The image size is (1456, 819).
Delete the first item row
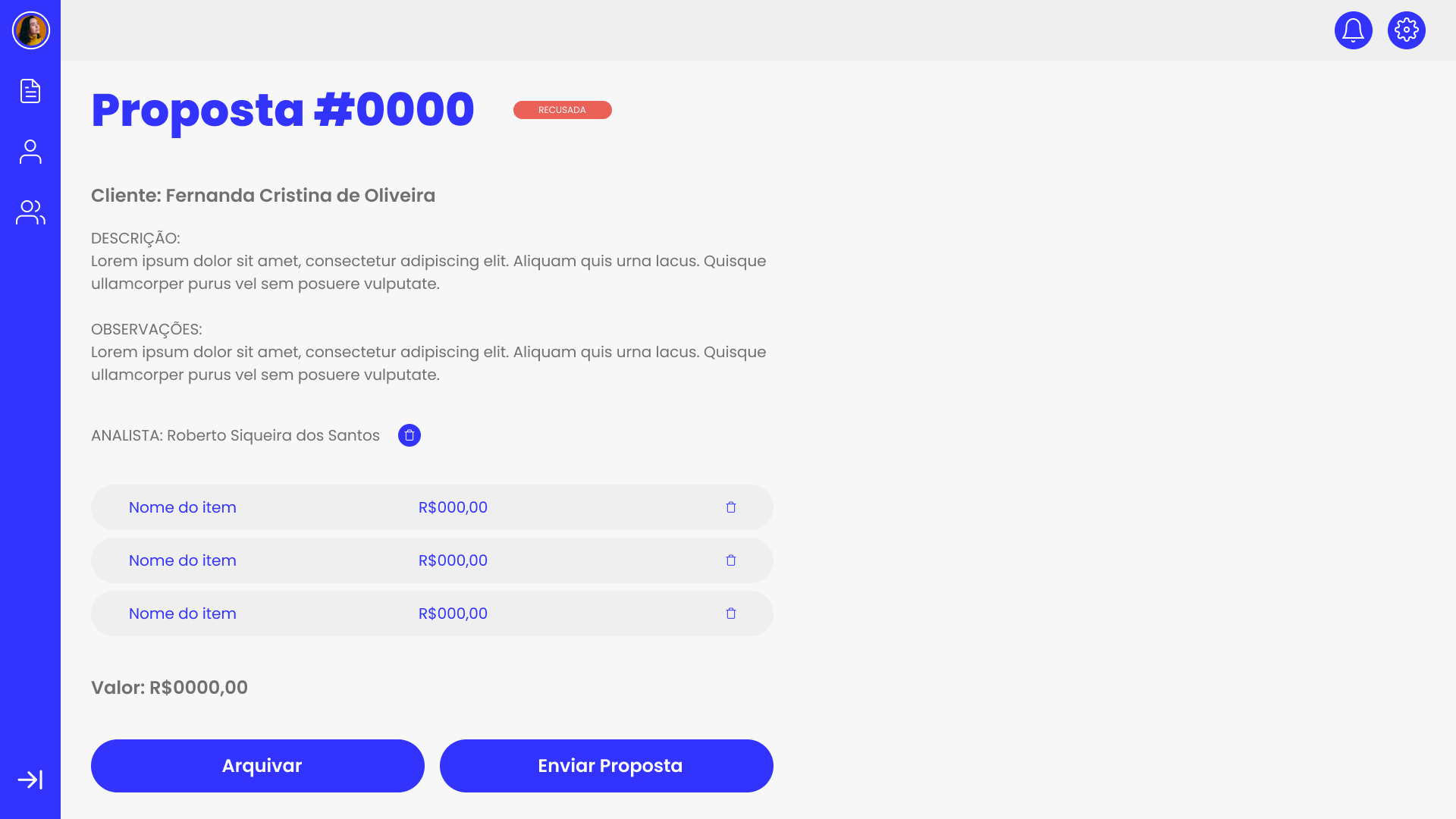click(x=730, y=507)
